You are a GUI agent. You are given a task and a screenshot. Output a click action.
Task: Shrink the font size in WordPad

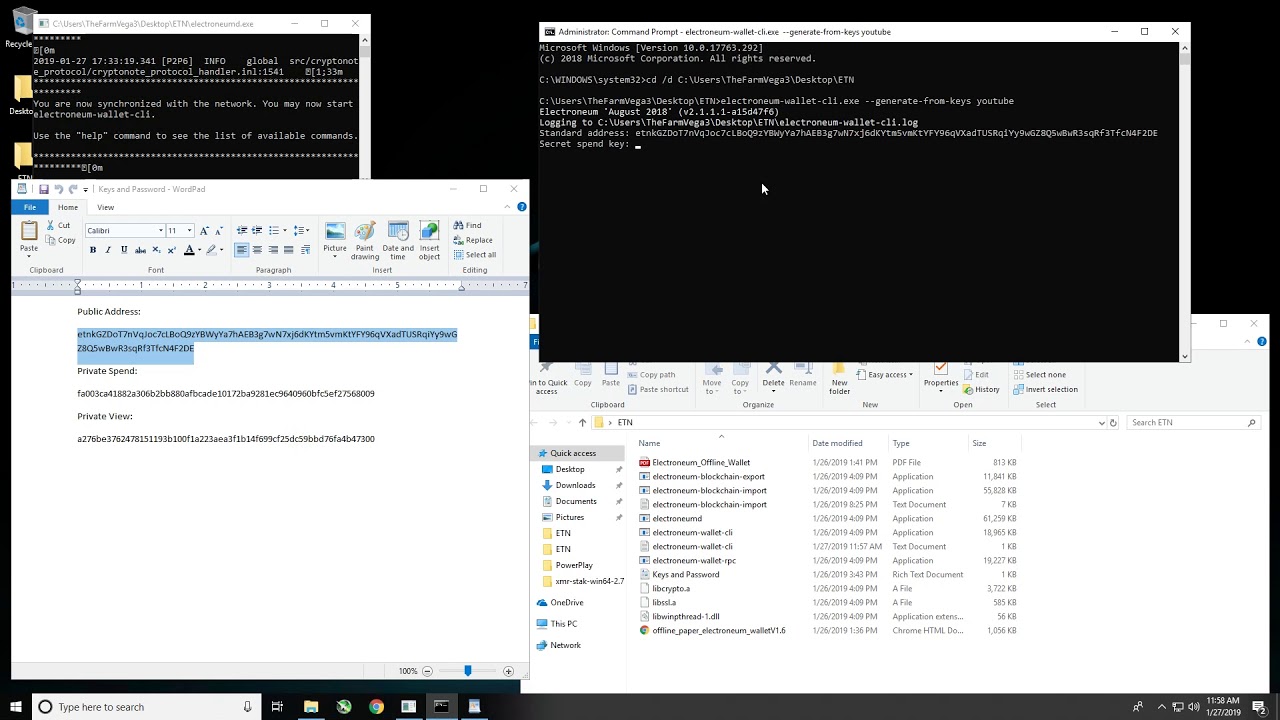coord(219,231)
